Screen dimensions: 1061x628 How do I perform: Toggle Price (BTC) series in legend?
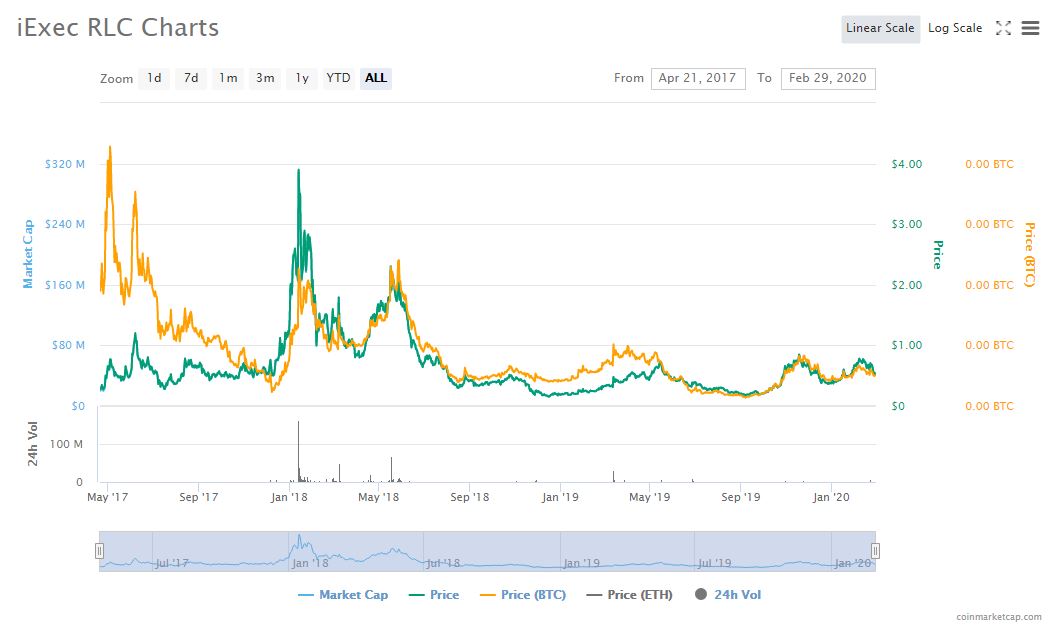[x=522, y=595]
